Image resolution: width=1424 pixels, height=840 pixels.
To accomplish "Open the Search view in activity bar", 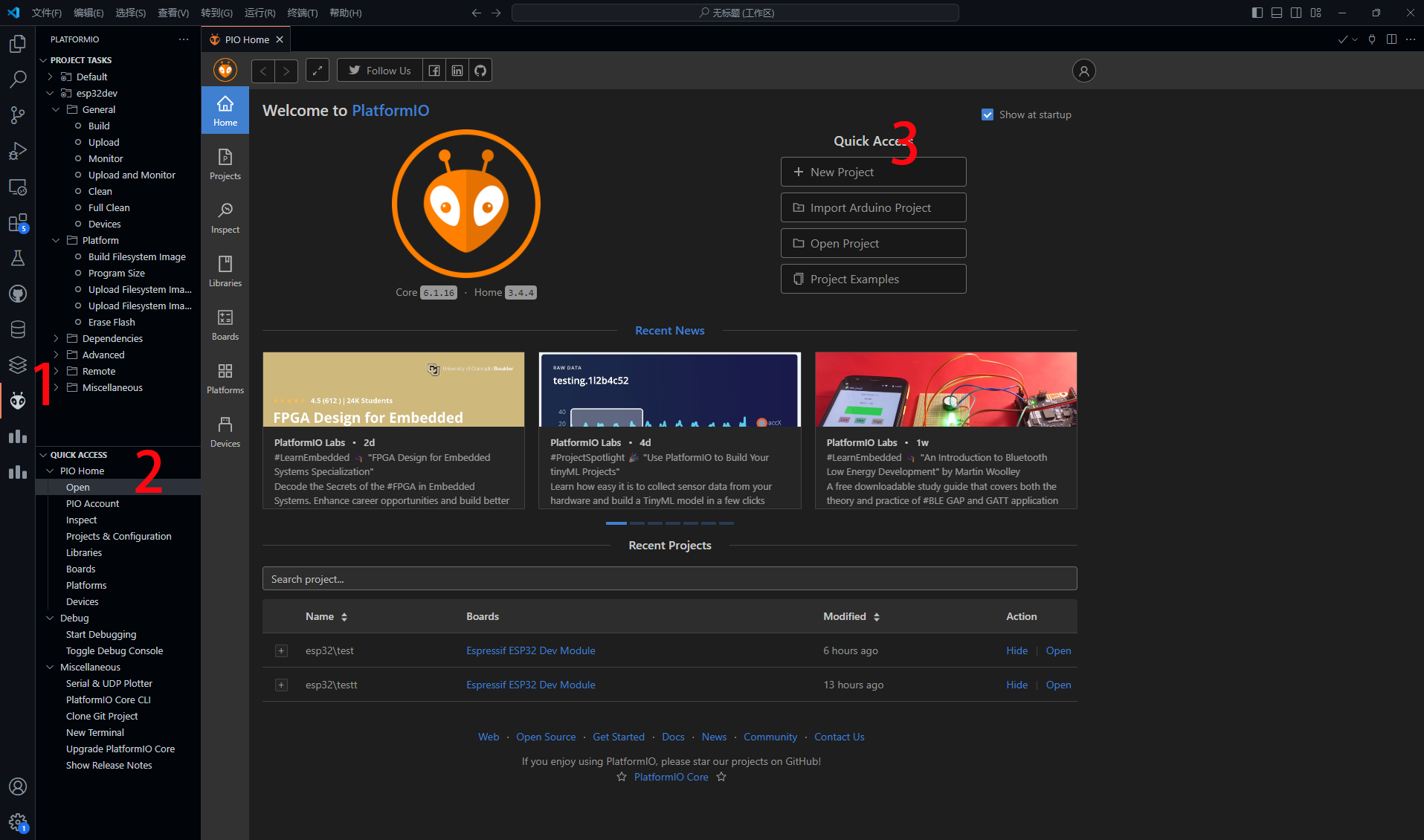I will tap(18, 79).
